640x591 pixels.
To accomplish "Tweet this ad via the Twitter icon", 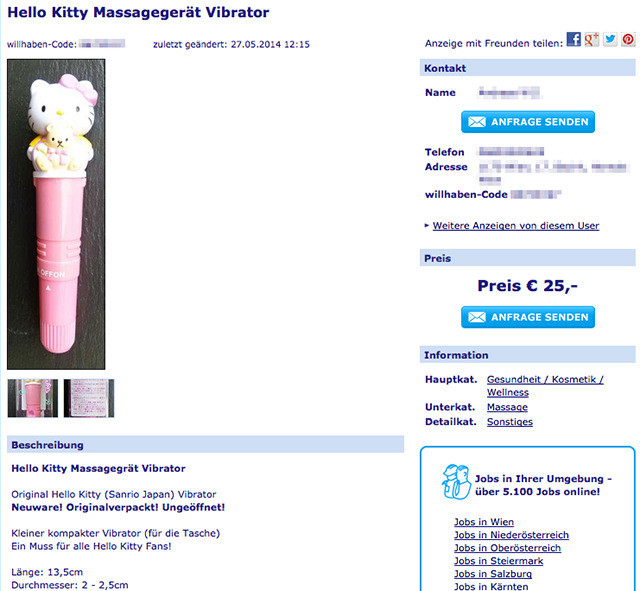I will coord(610,40).
